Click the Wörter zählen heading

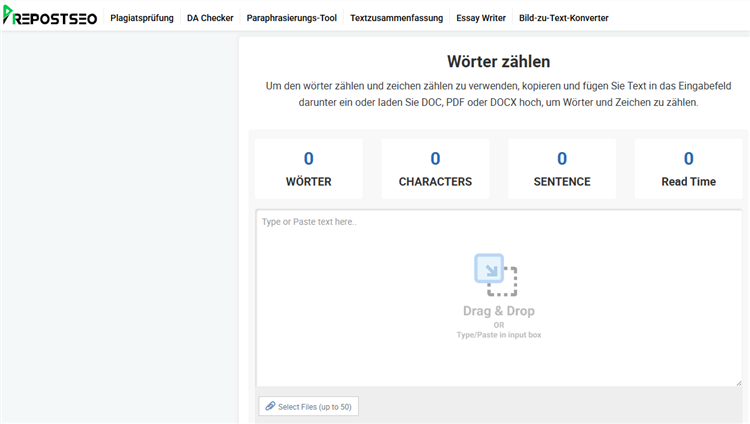498,62
